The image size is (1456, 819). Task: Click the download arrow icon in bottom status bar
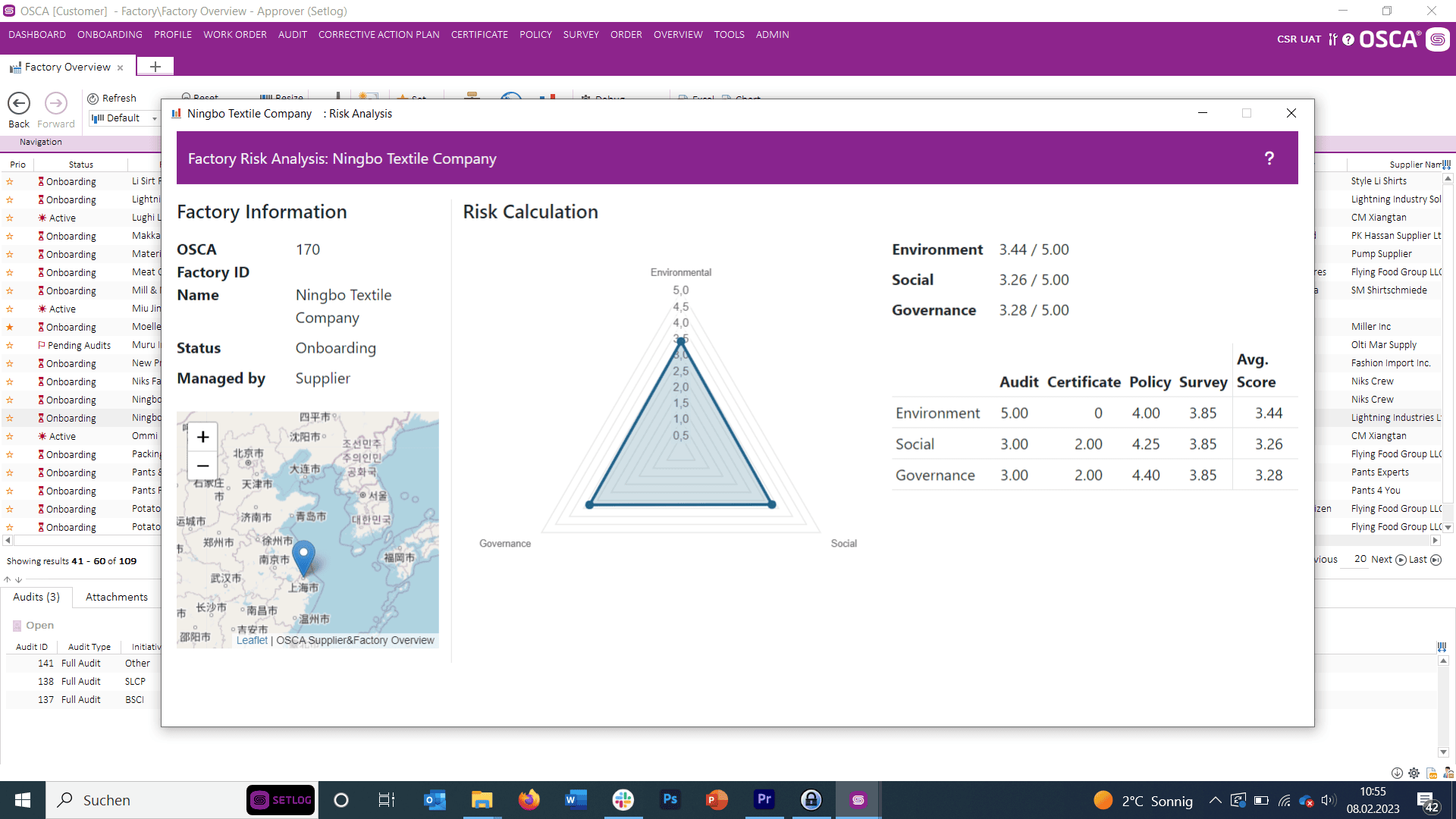(x=1397, y=773)
